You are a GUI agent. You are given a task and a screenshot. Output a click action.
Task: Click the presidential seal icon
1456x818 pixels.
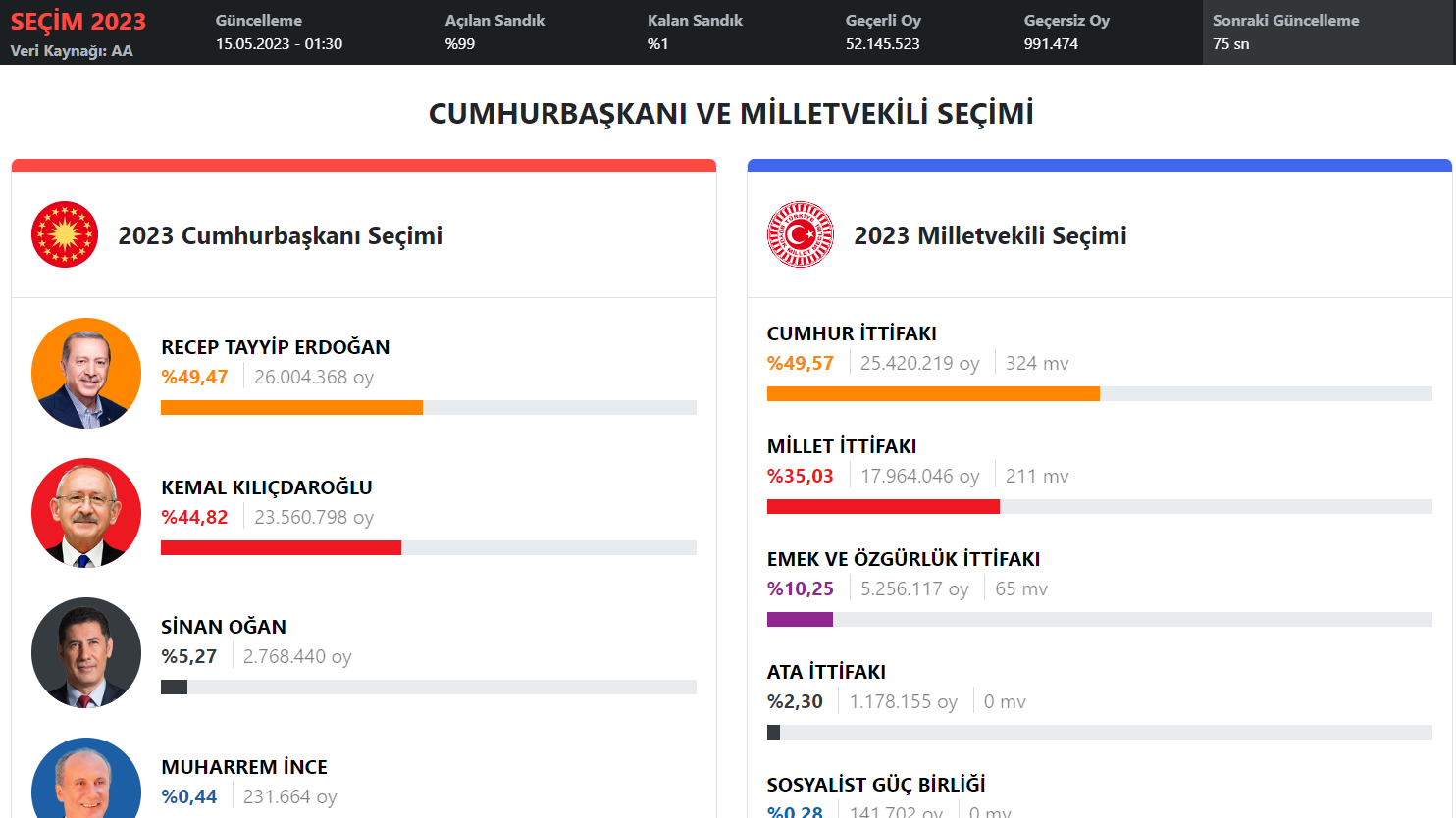point(65,234)
